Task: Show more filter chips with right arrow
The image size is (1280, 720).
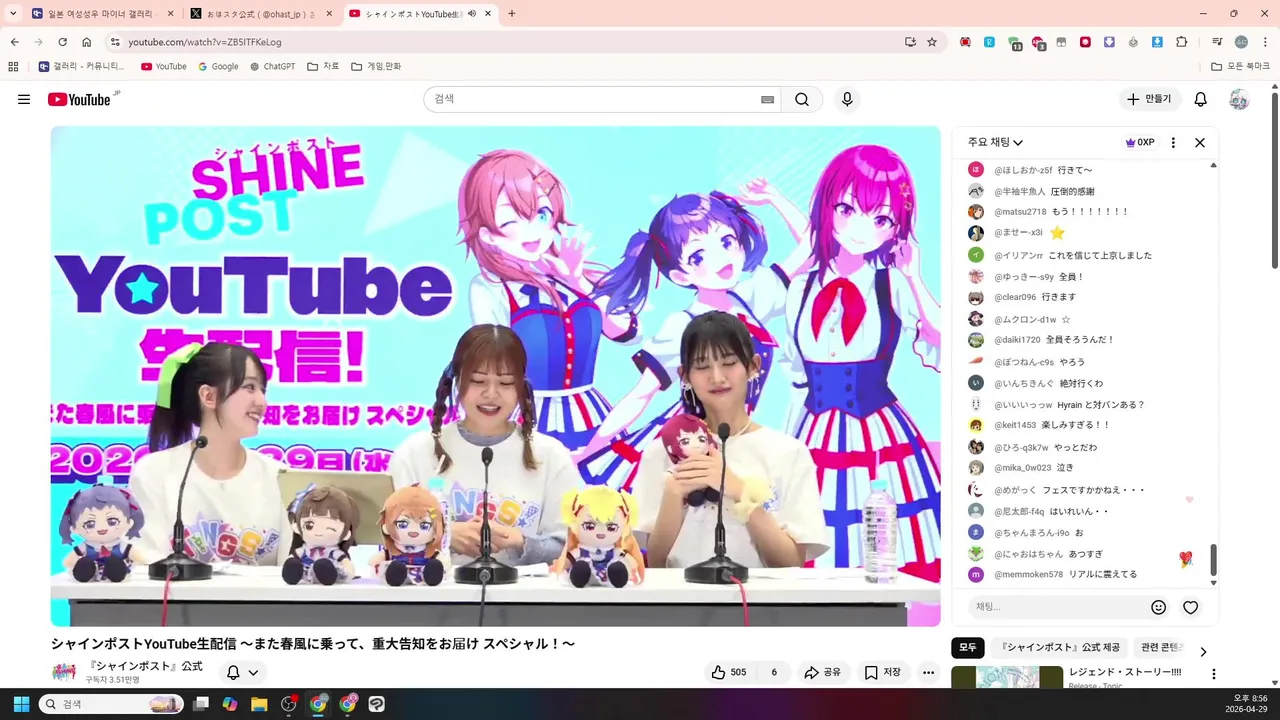Action: (x=1203, y=651)
